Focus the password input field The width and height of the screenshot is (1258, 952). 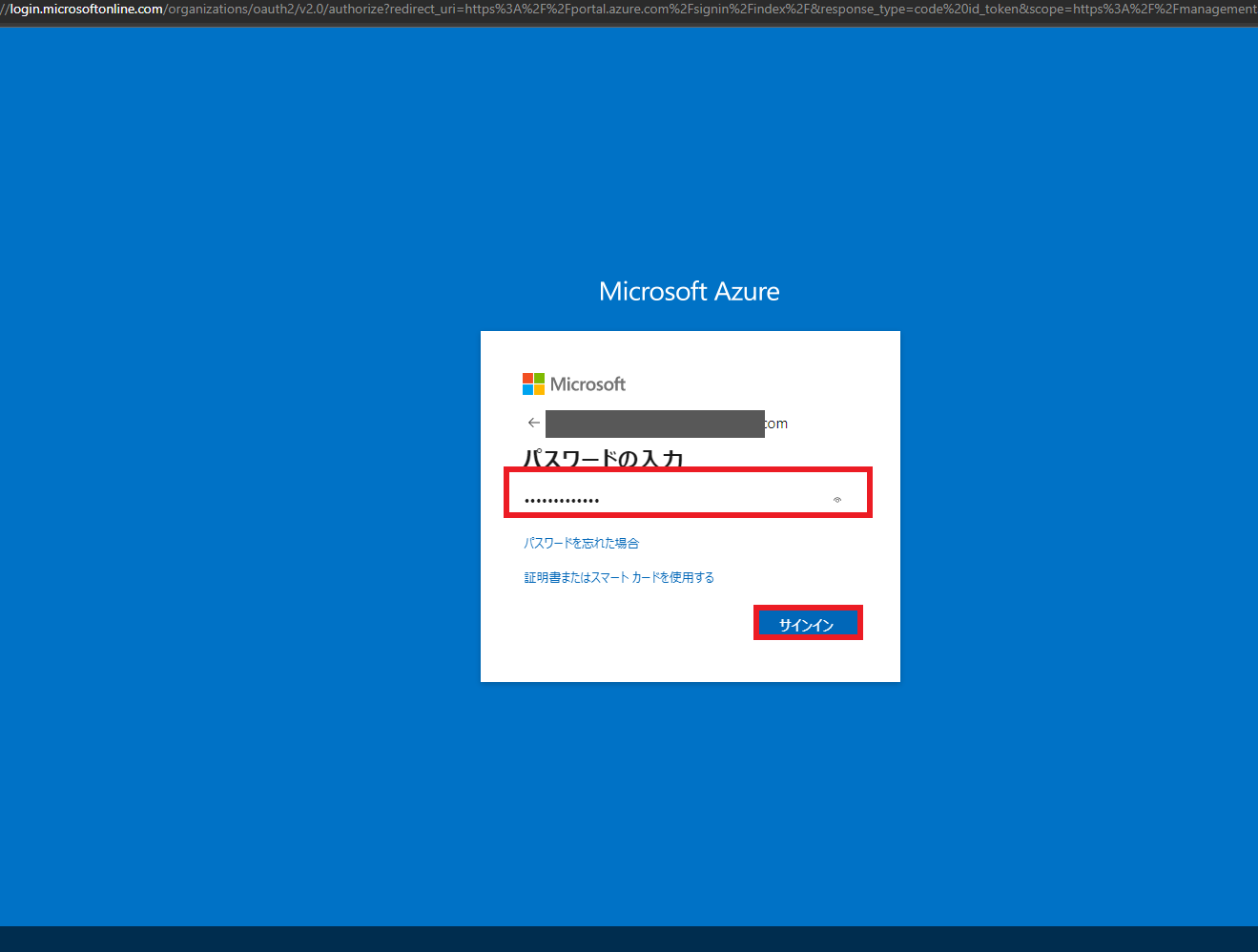tap(688, 493)
